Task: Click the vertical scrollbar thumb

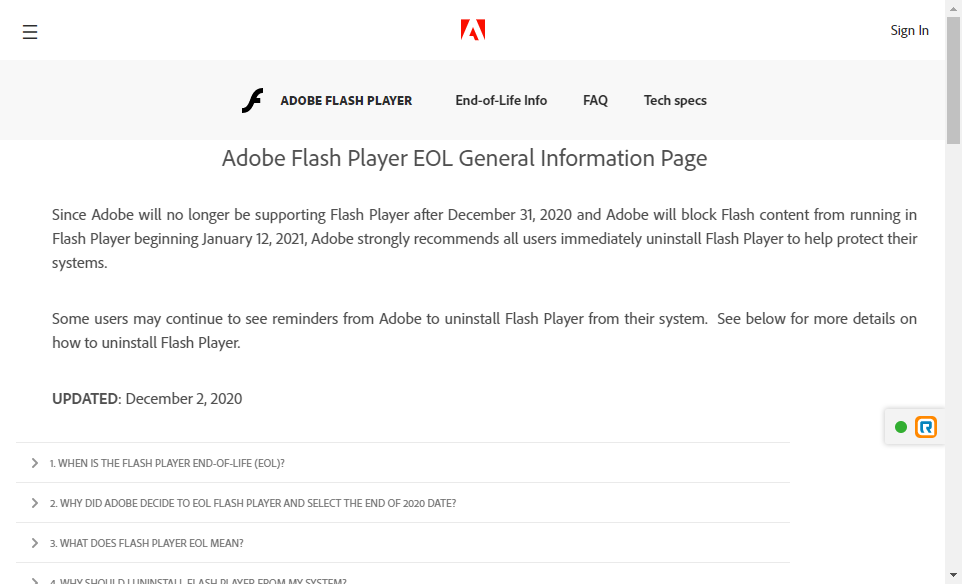Action: [x=953, y=80]
